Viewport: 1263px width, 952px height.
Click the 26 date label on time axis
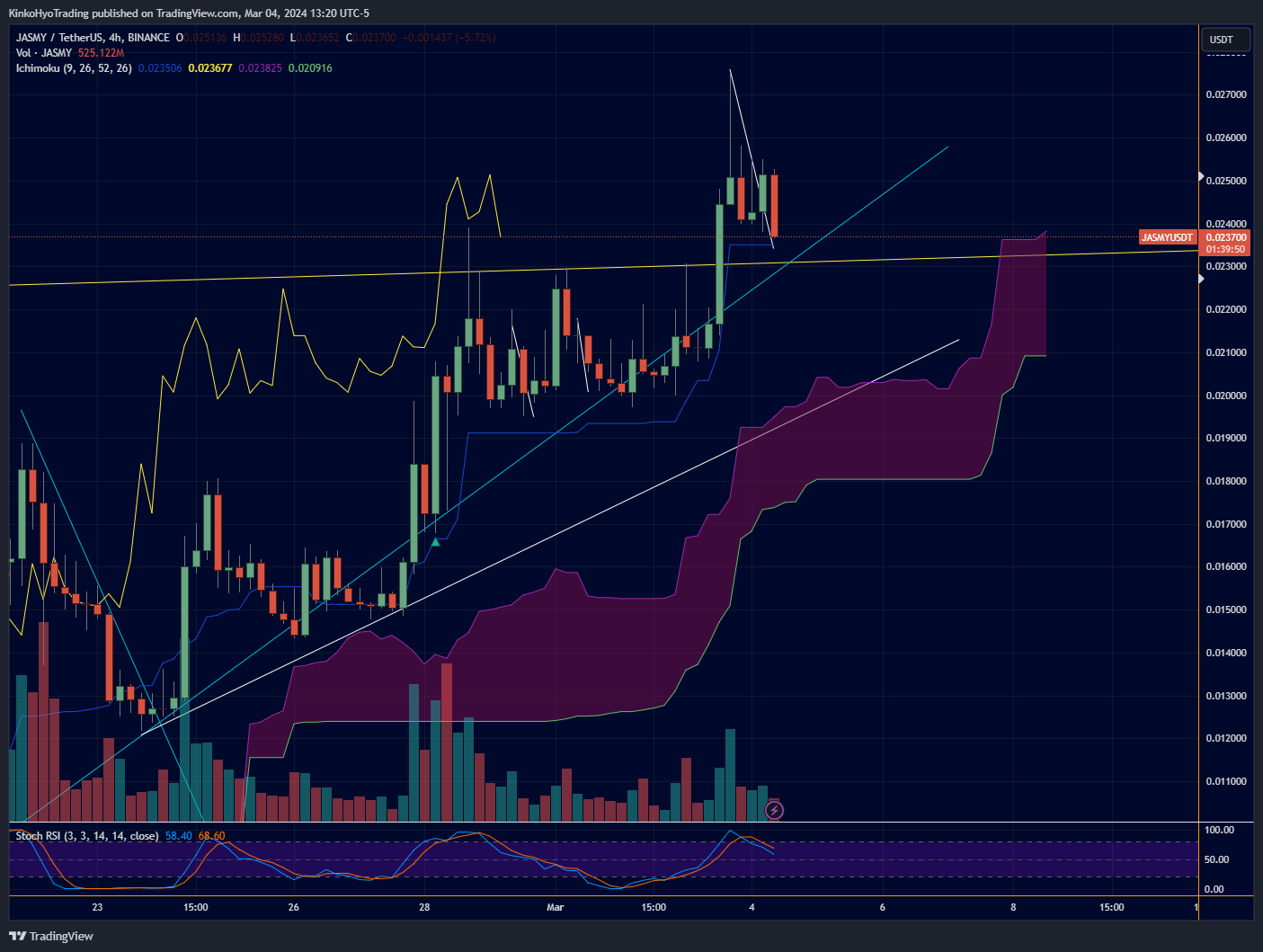click(294, 907)
